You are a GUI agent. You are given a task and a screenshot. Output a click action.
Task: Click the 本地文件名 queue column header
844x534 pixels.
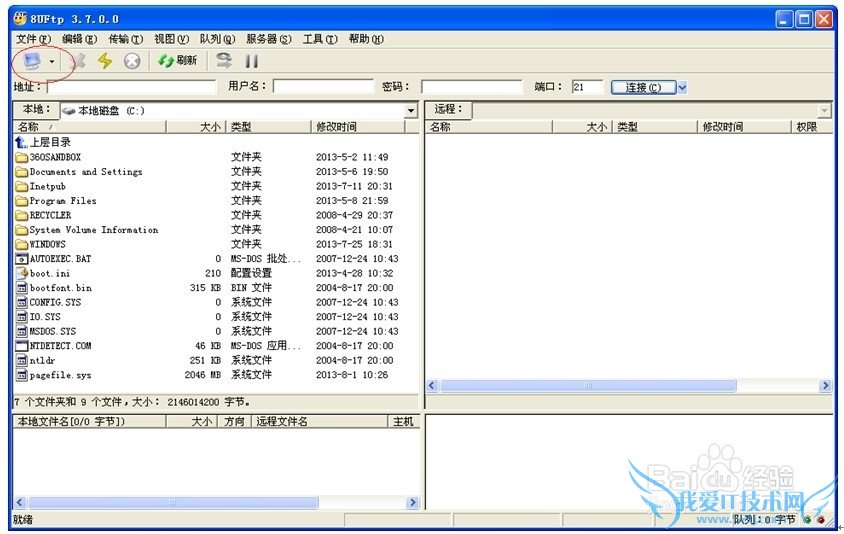click(x=89, y=421)
